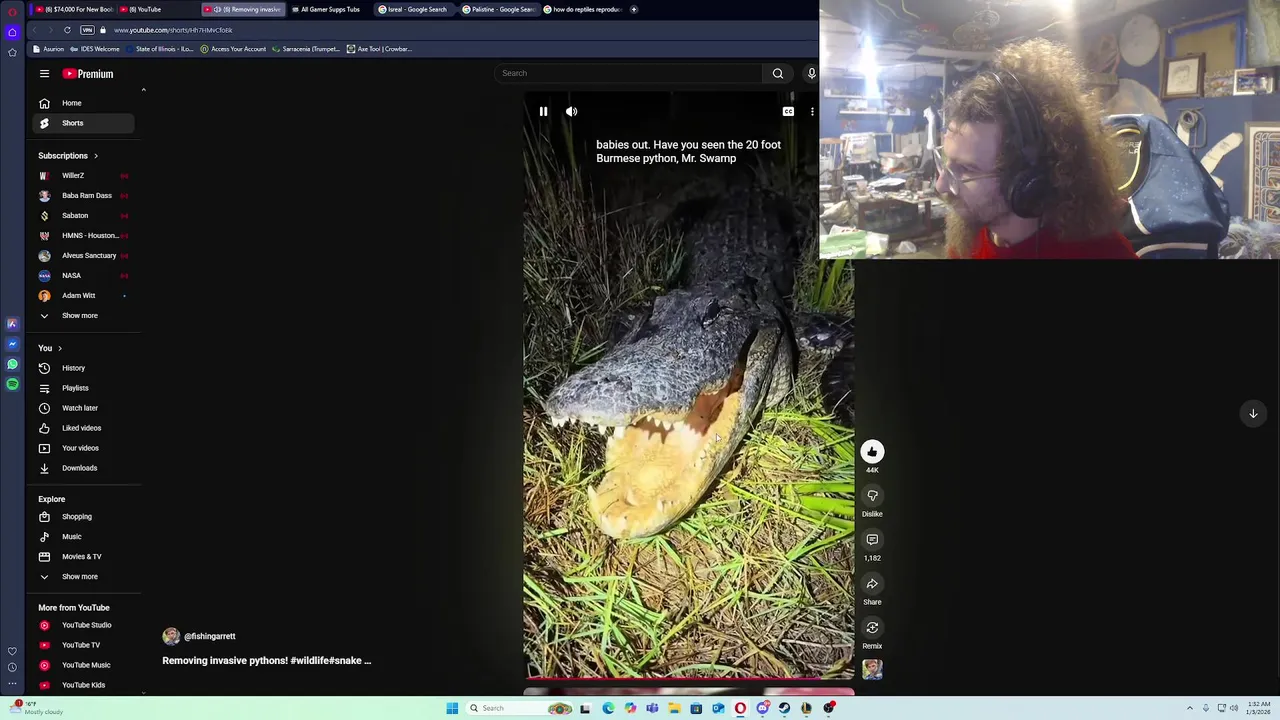Expand the Subscriptions section chevron
This screenshot has height=720, width=1280.
(x=96, y=156)
